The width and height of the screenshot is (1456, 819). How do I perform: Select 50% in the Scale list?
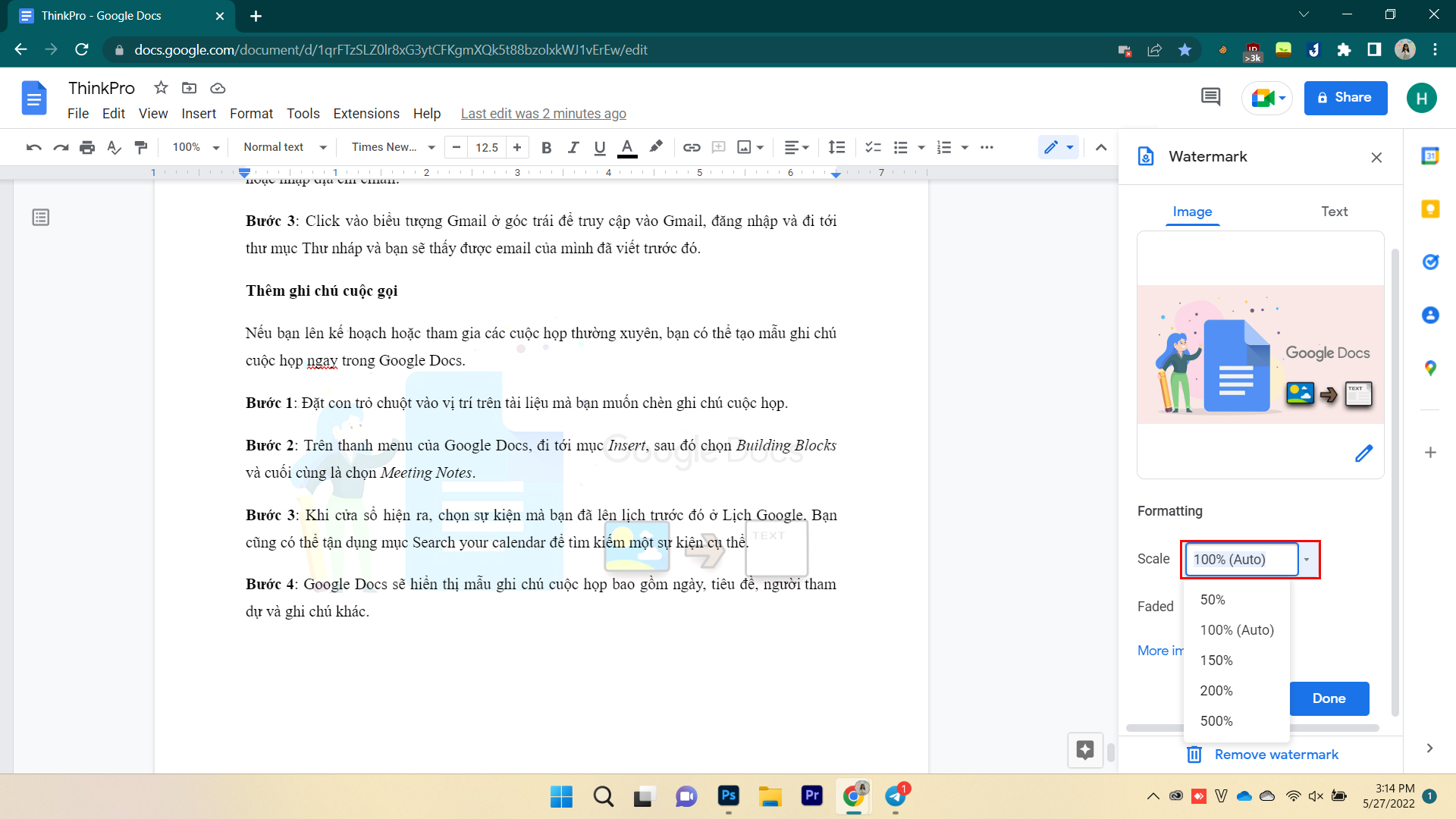(x=1236, y=600)
